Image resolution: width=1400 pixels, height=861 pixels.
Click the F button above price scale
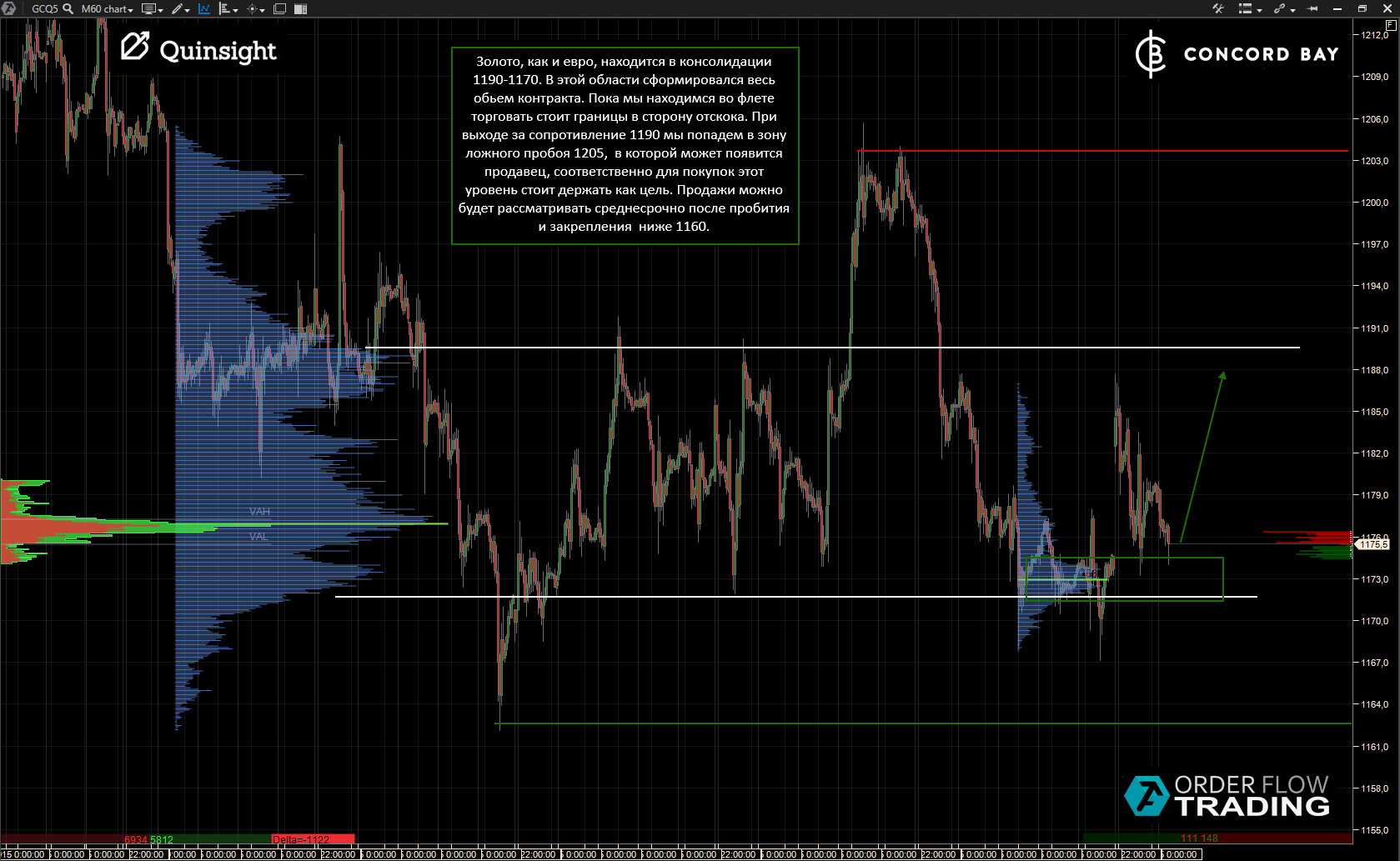click(x=1391, y=25)
